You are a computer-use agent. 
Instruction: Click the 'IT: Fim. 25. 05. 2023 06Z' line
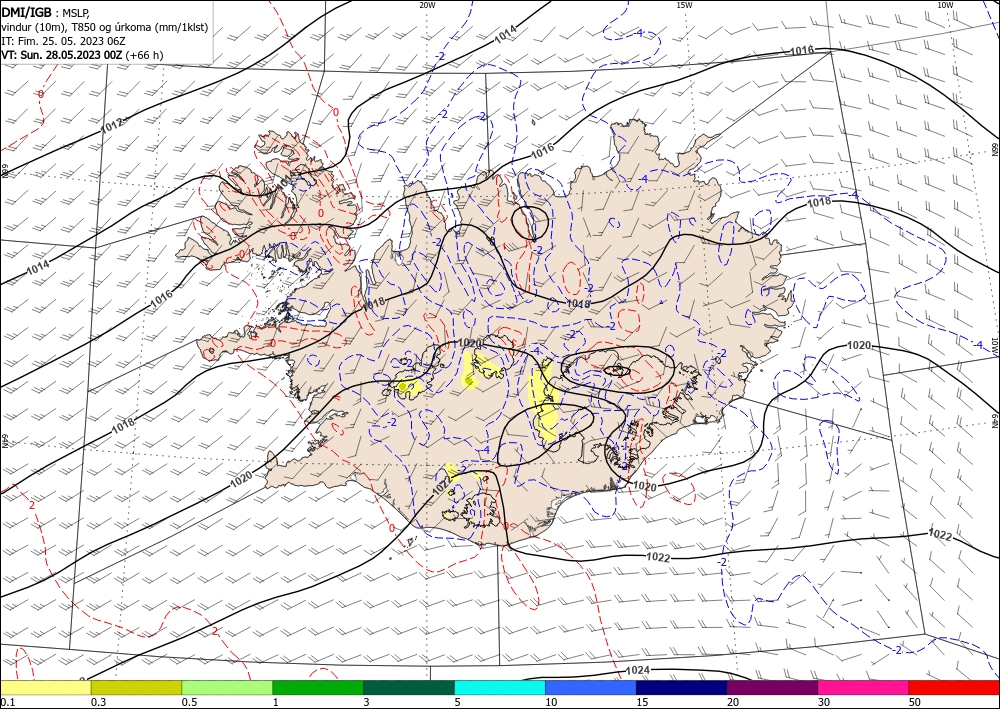pos(63,41)
